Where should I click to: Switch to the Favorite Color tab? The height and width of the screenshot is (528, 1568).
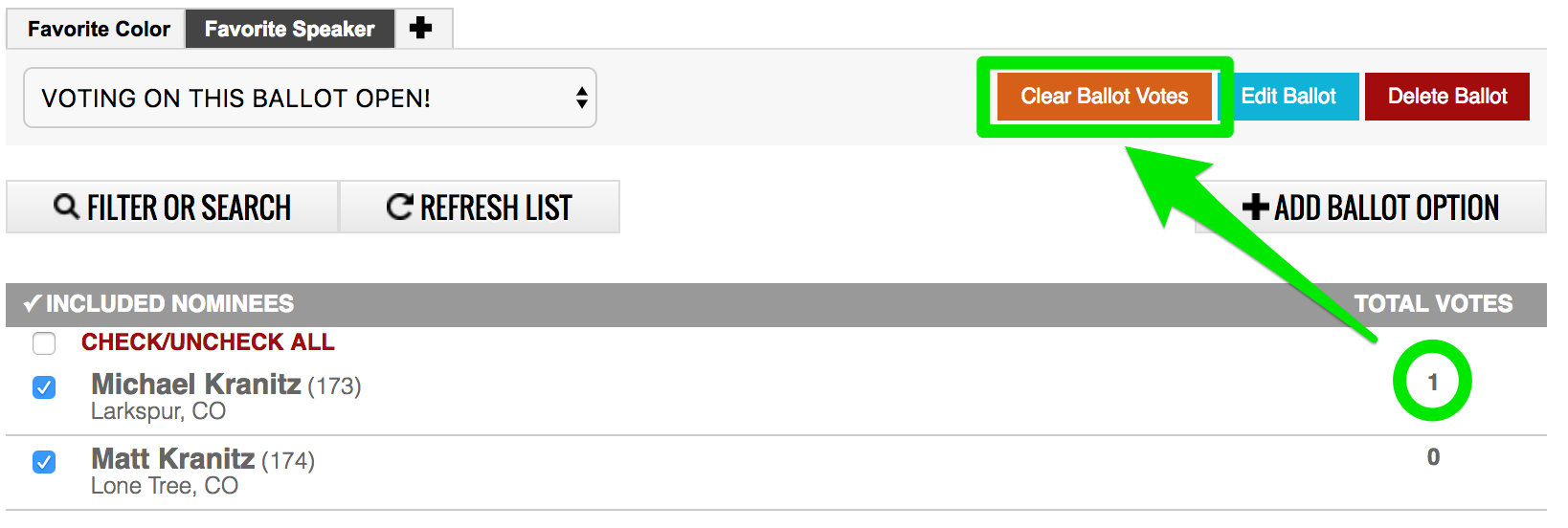99,29
